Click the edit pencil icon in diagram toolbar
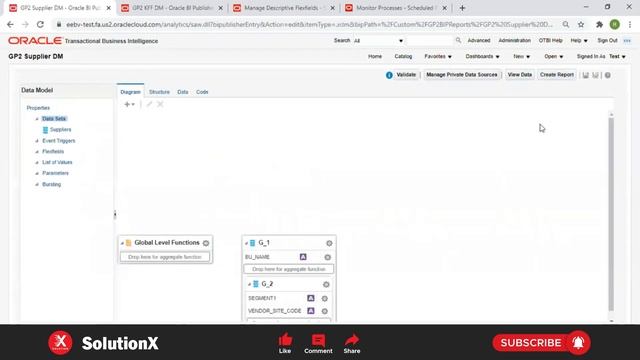640x360 pixels. coord(149,104)
